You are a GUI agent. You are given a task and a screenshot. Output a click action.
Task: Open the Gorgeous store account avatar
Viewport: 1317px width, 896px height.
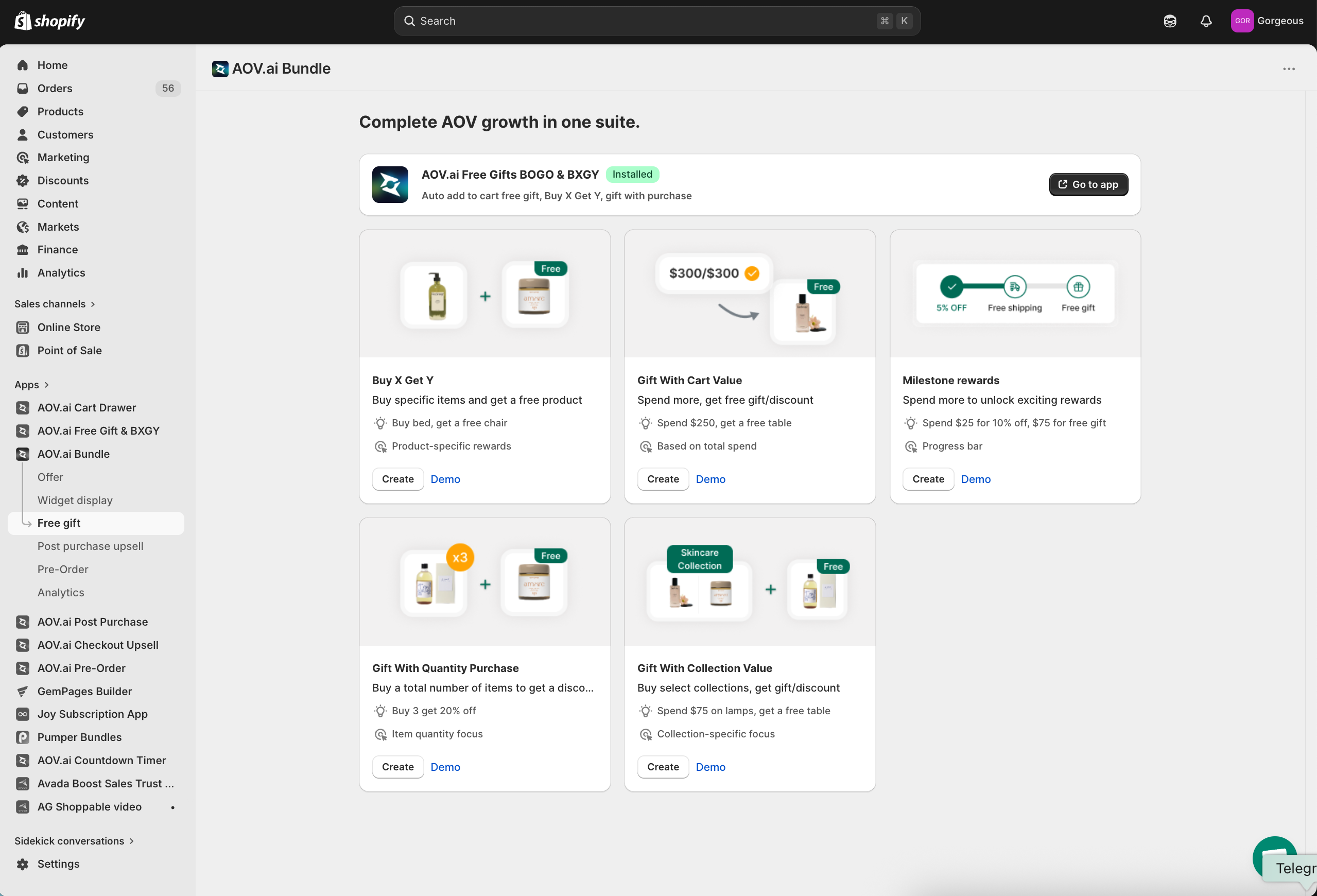coord(1242,21)
